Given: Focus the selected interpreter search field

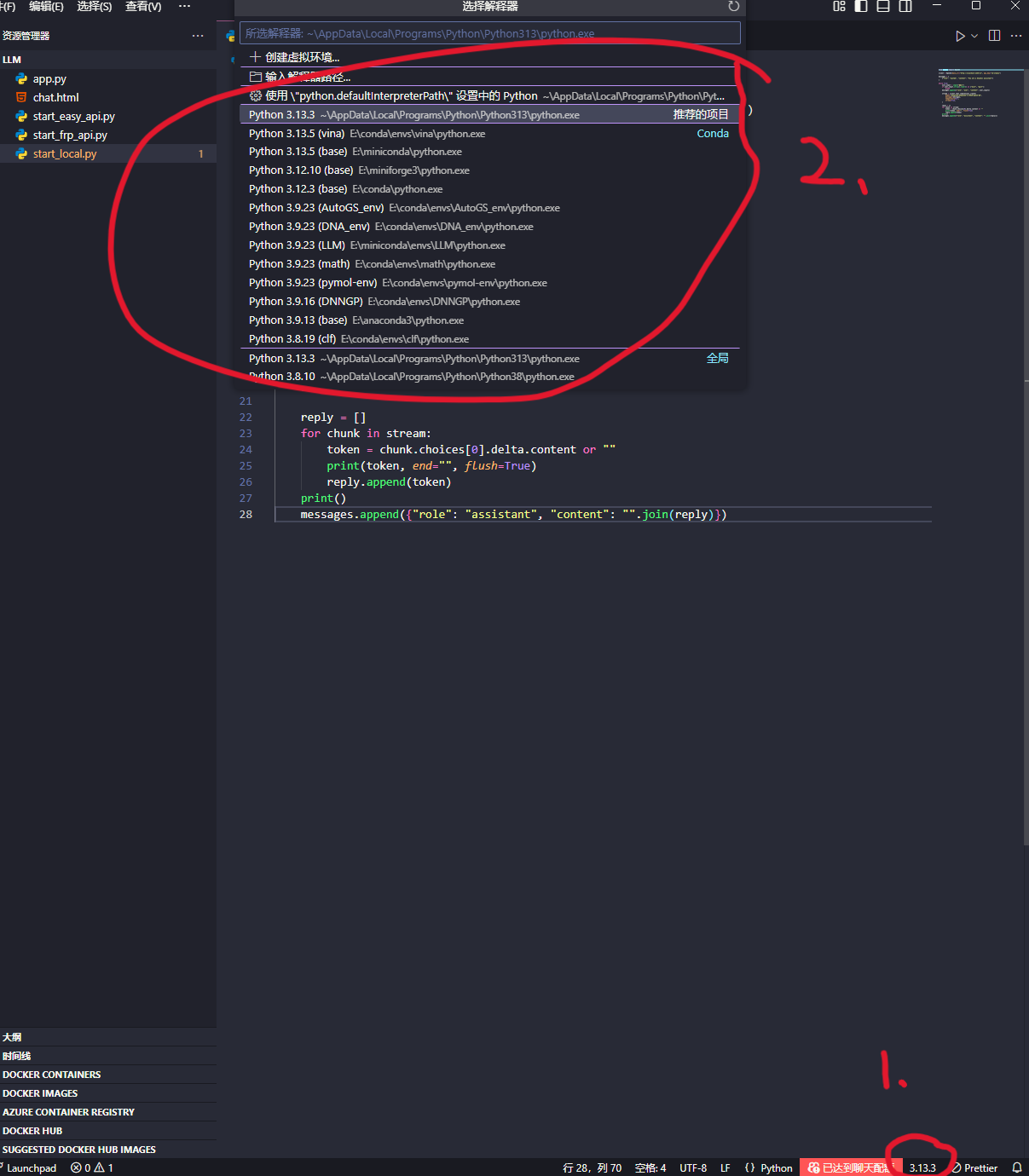Looking at the screenshot, I should click(x=490, y=33).
